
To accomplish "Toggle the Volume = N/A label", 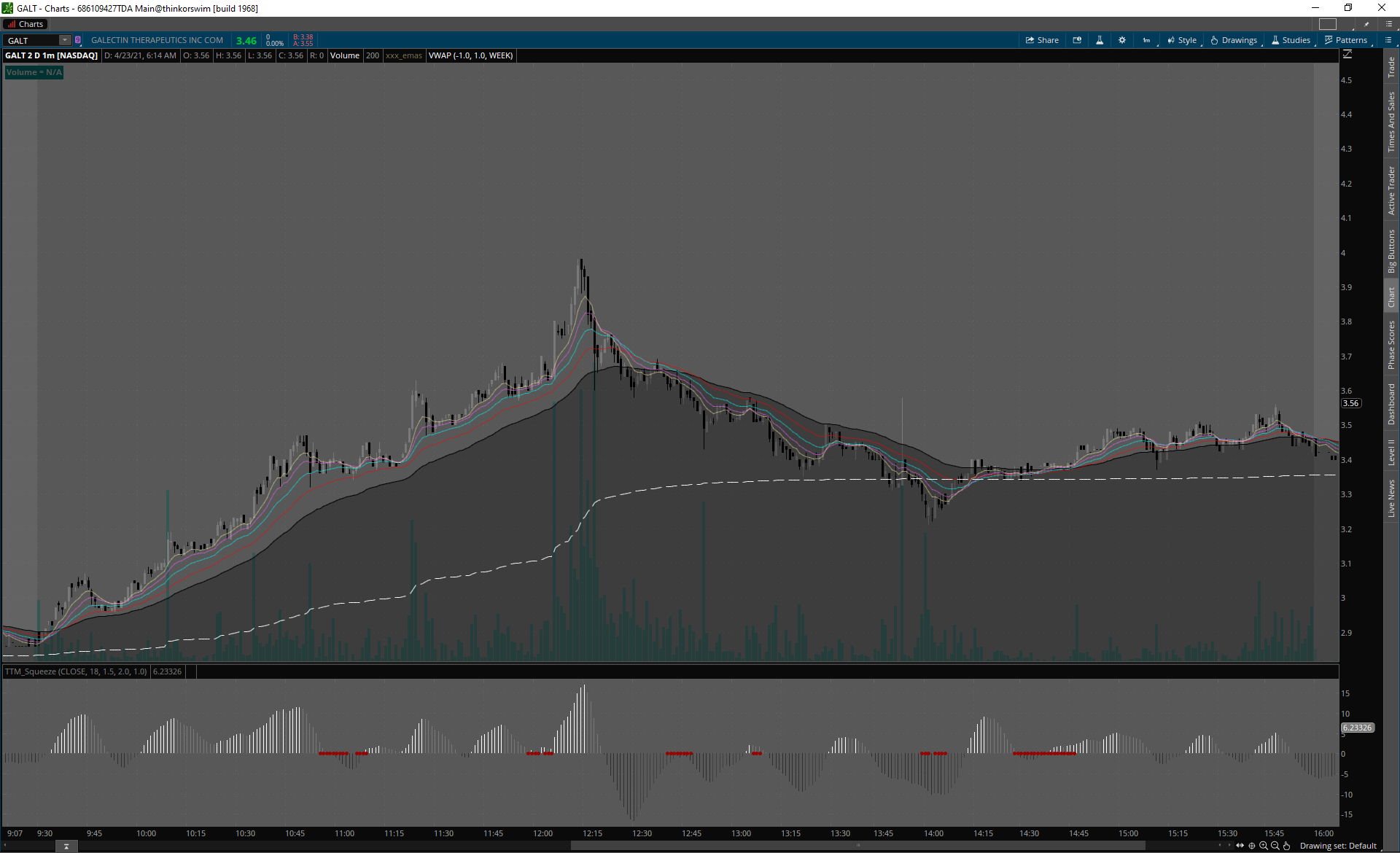I will (x=34, y=72).
